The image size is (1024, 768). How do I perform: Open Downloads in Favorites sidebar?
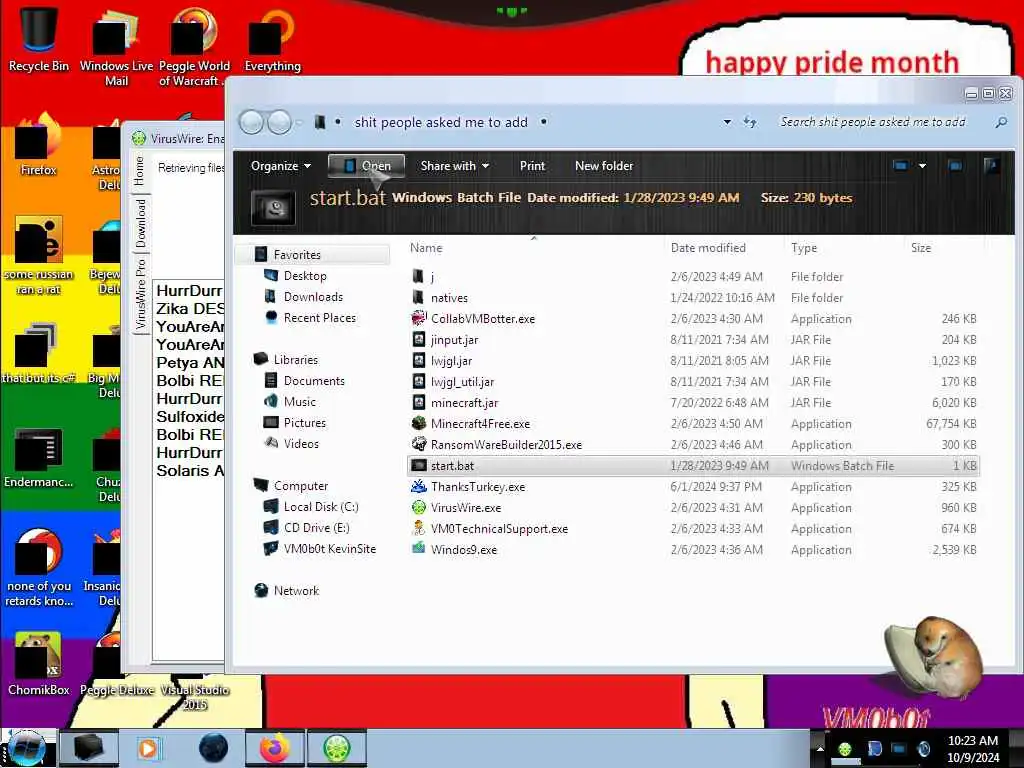tap(313, 296)
